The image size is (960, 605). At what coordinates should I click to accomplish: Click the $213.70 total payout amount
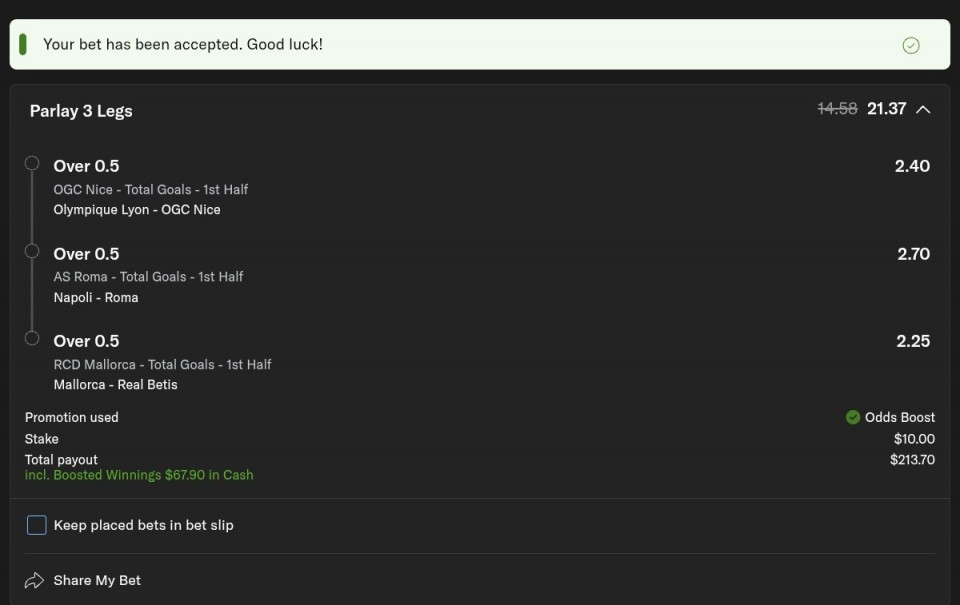point(912,460)
